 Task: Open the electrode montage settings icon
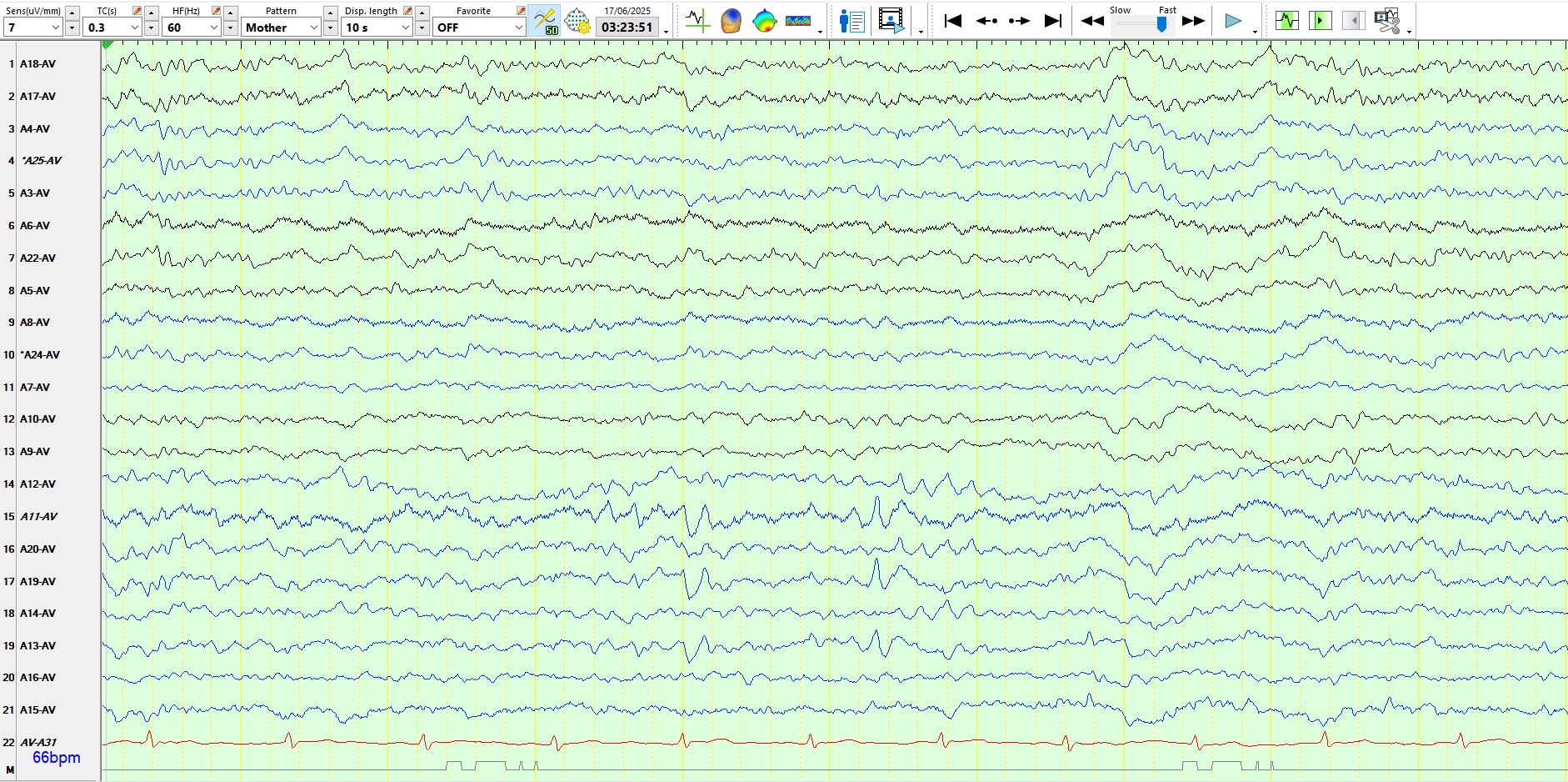click(577, 21)
